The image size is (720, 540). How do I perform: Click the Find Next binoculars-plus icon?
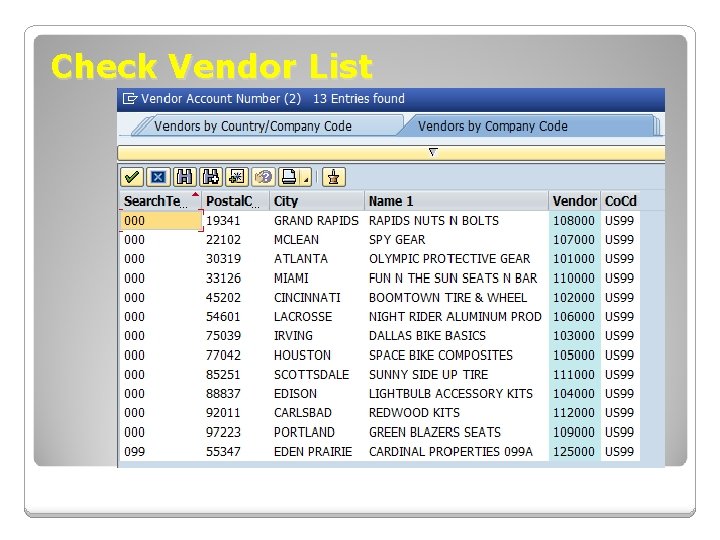[211, 177]
